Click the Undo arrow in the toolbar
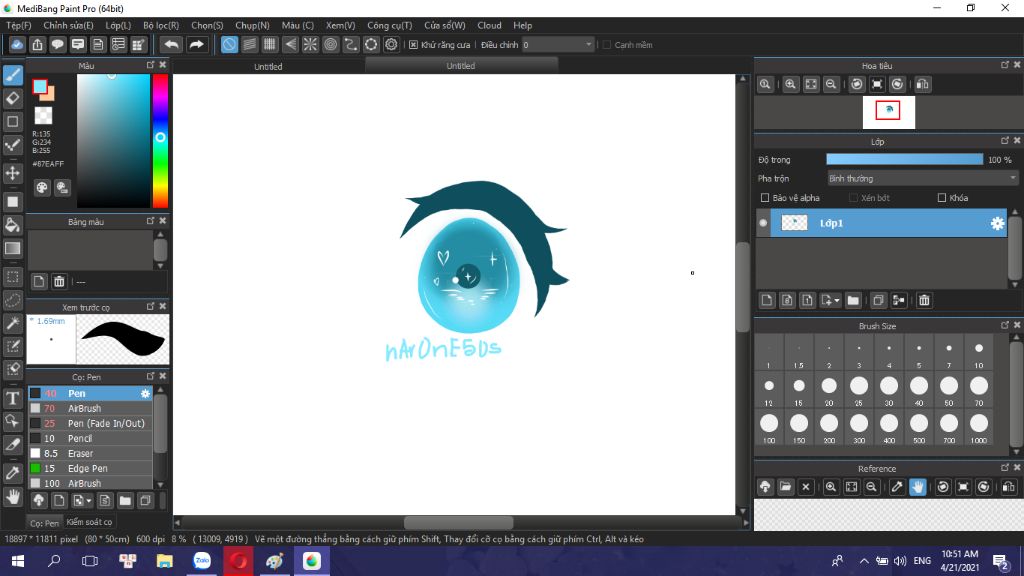Image resolution: width=1024 pixels, height=576 pixels. tap(171, 44)
